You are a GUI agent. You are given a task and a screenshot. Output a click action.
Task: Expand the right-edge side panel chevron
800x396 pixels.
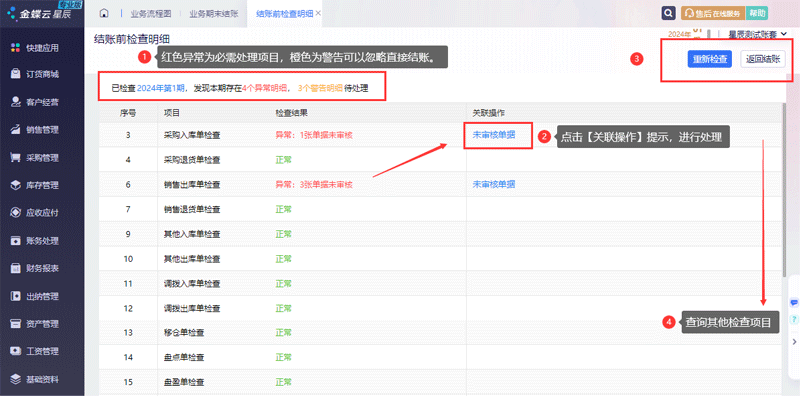794,341
